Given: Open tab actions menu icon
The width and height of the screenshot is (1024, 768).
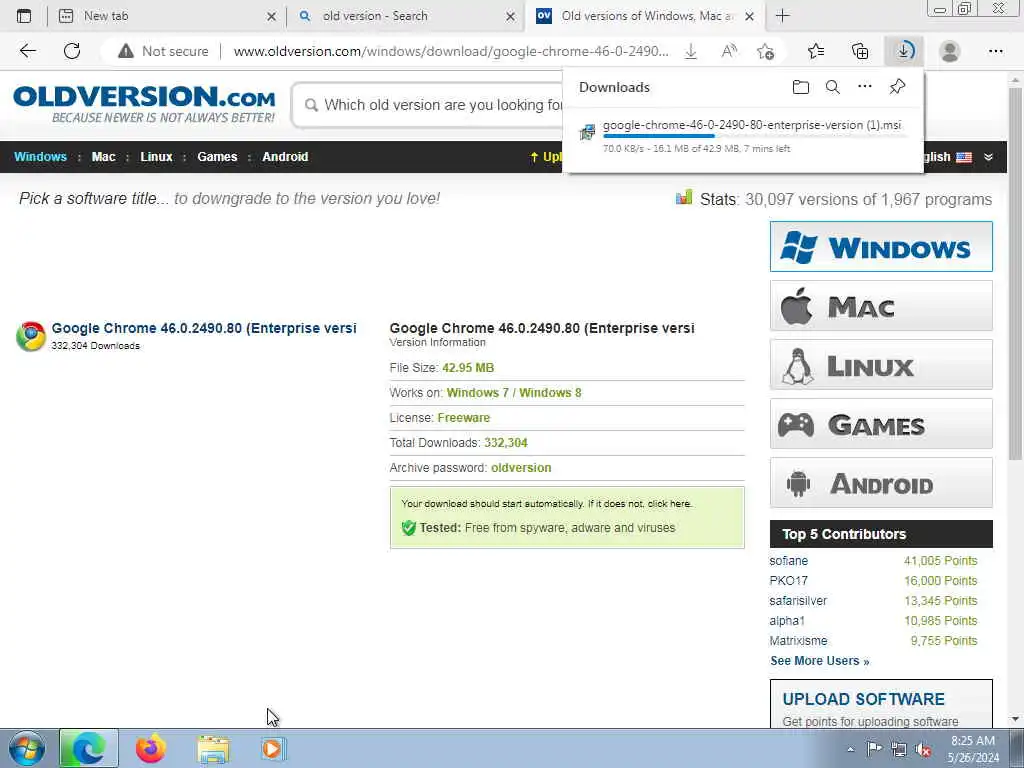Looking at the screenshot, I should 24,16.
